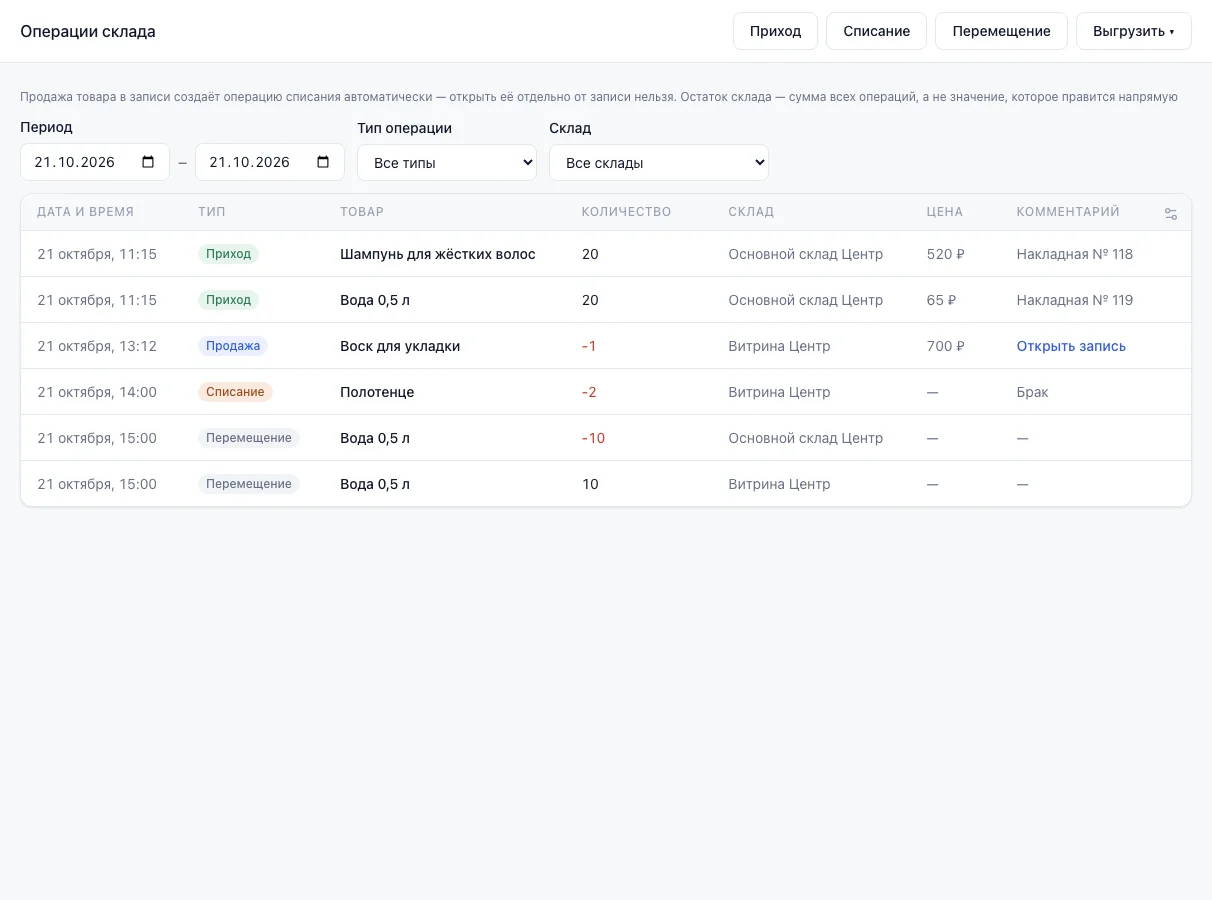1212x900 pixels.
Task: Click the Дата и время column header
Action: (85, 212)
